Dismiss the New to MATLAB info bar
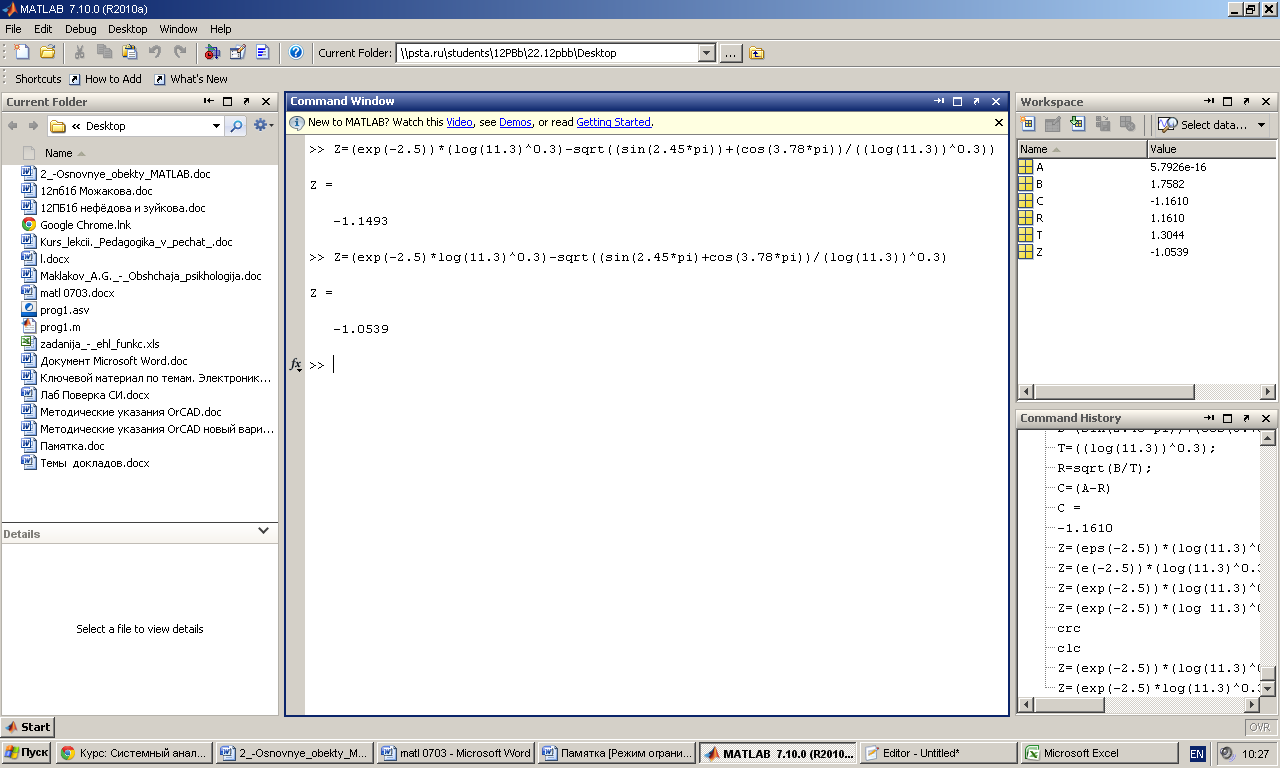Image resolution: width=1280 pixels, height=768 pixels. click(998, 122)
